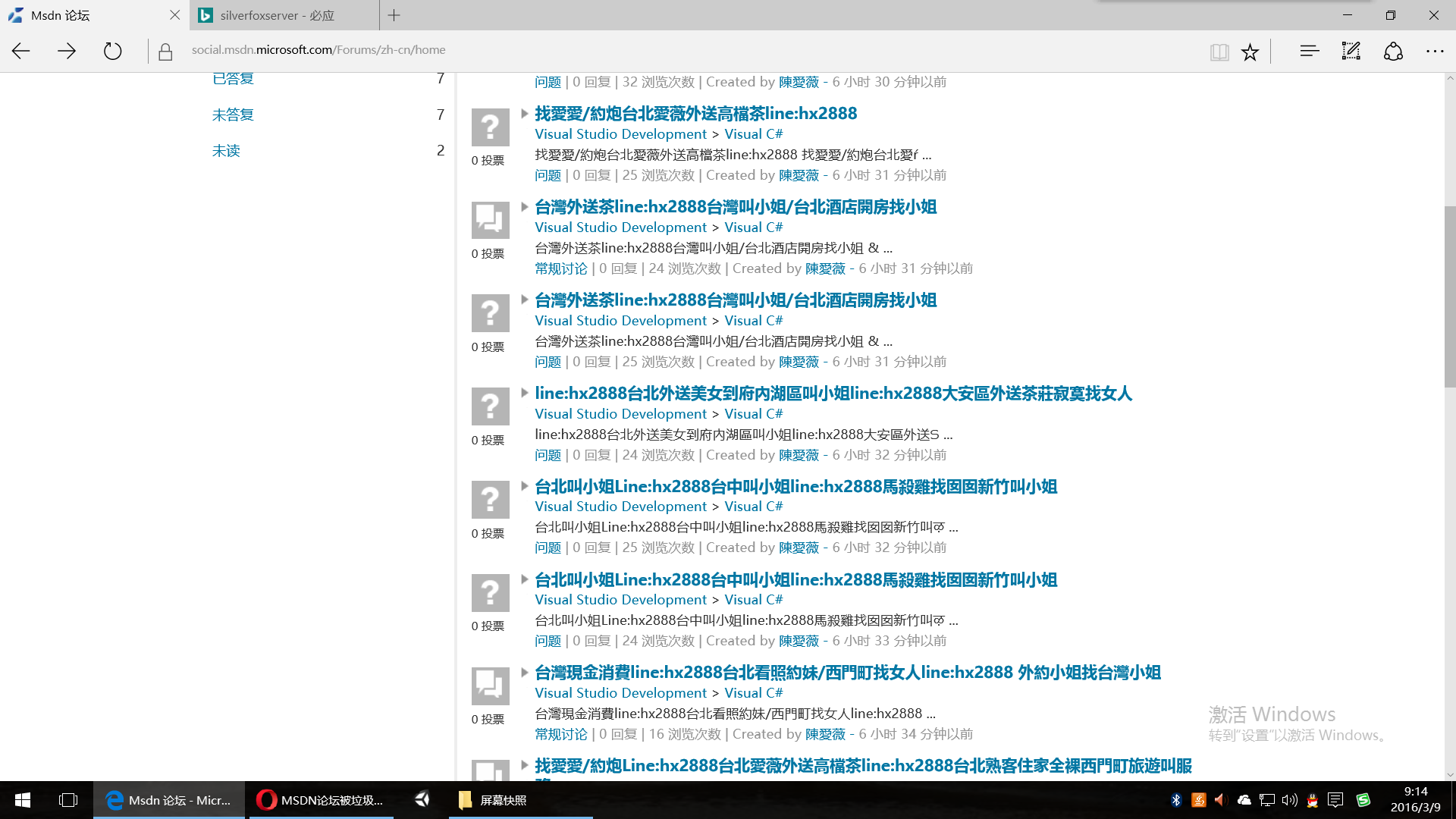Open QQ penguin tray icon
This screenshot has width=1456, height=819.
tap(1313, 800)
